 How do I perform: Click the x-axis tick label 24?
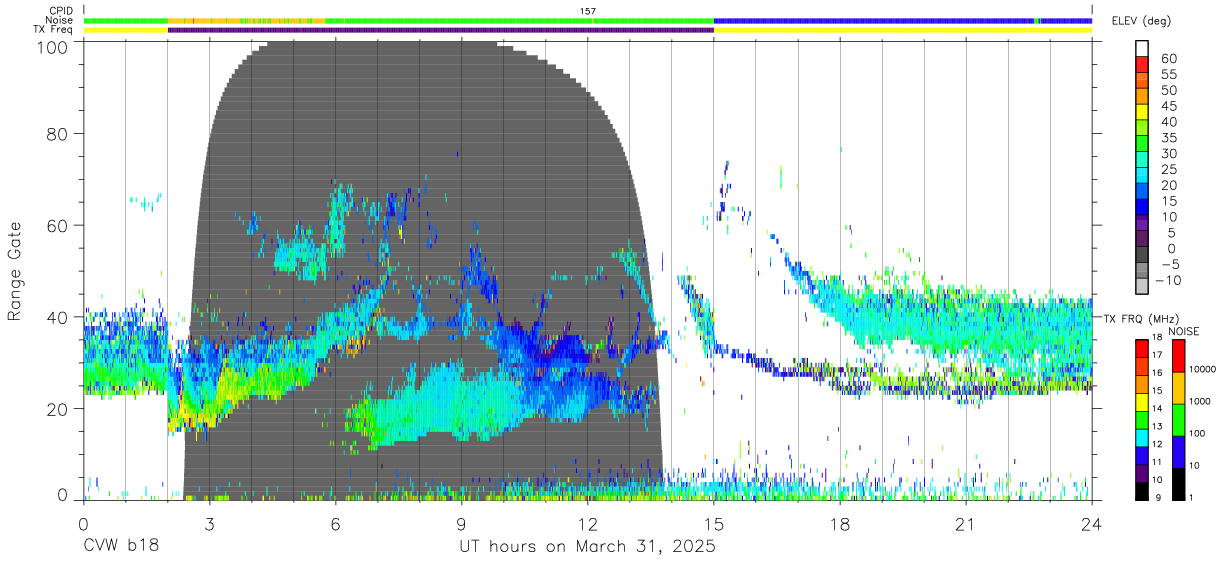(1092, 524)
